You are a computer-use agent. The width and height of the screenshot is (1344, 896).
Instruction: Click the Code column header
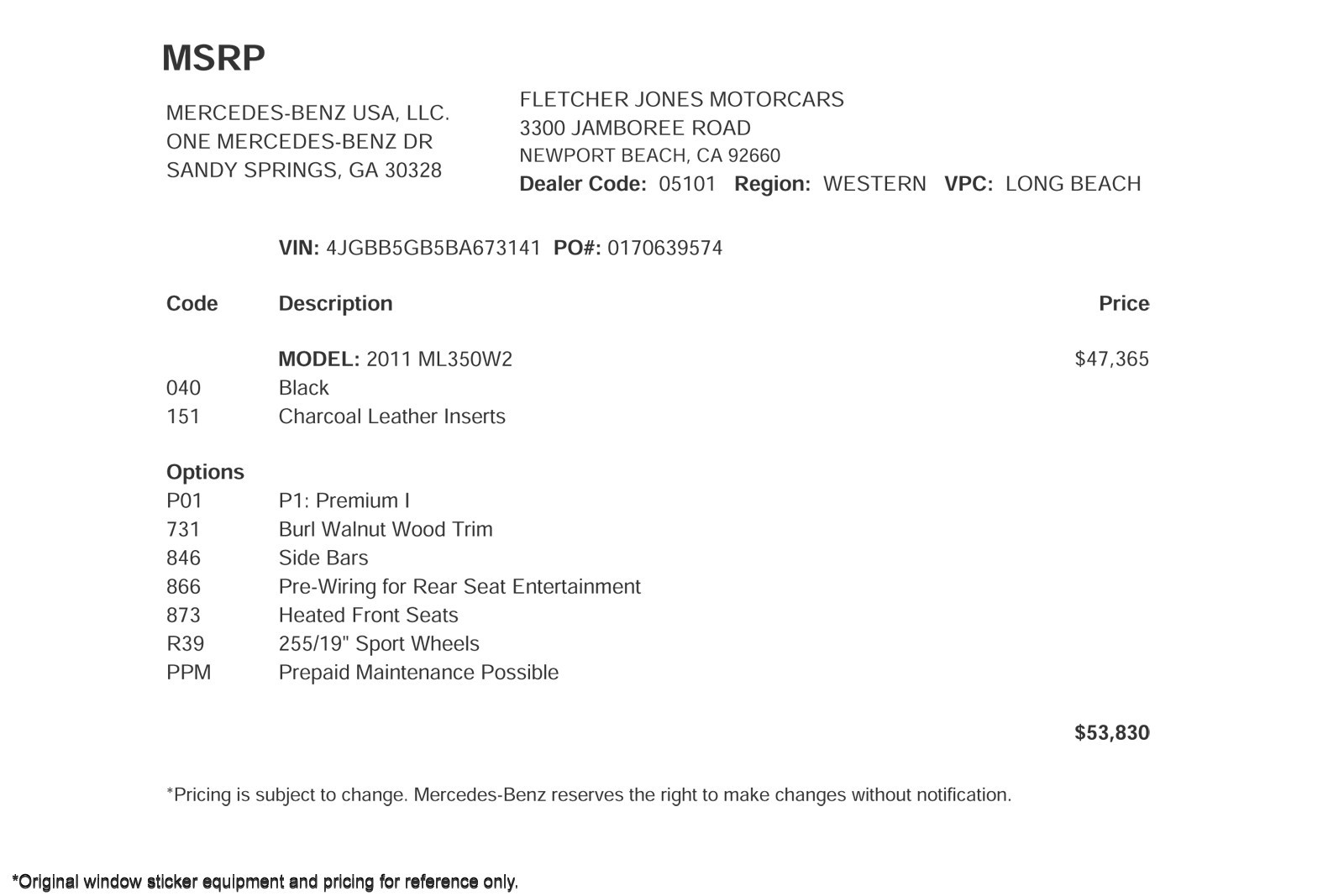pyautogui.click(x=192, y=303)
